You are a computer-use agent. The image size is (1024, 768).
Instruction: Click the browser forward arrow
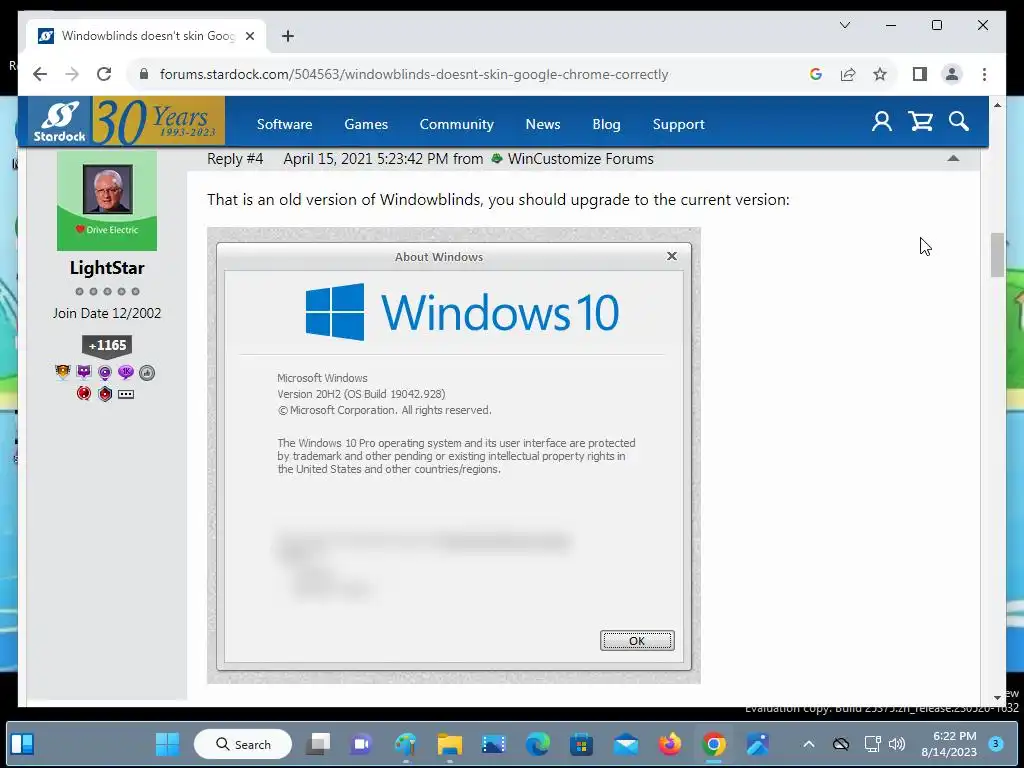pyautogui.click(x=72, y=74)
